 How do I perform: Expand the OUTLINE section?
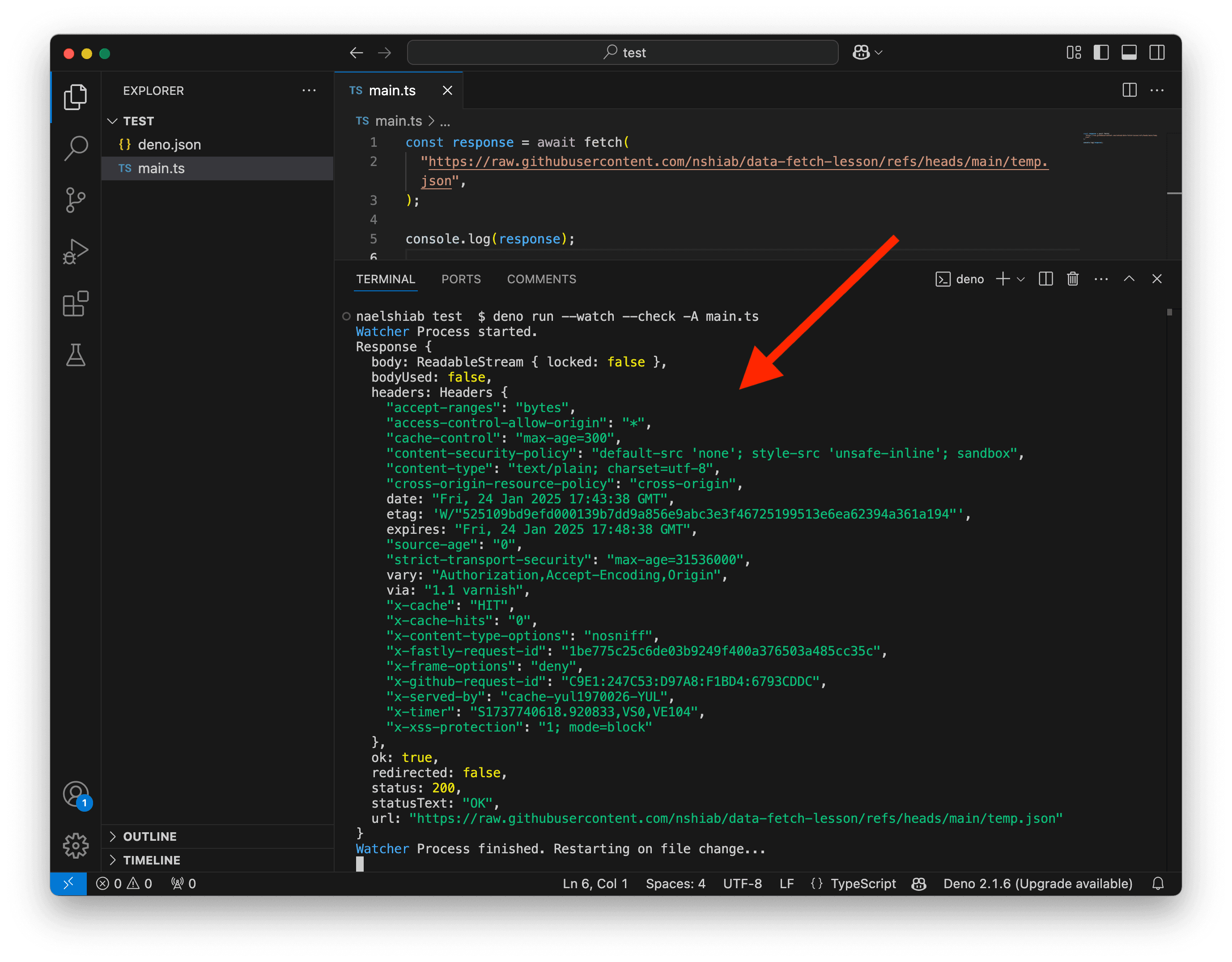(217, 836)
